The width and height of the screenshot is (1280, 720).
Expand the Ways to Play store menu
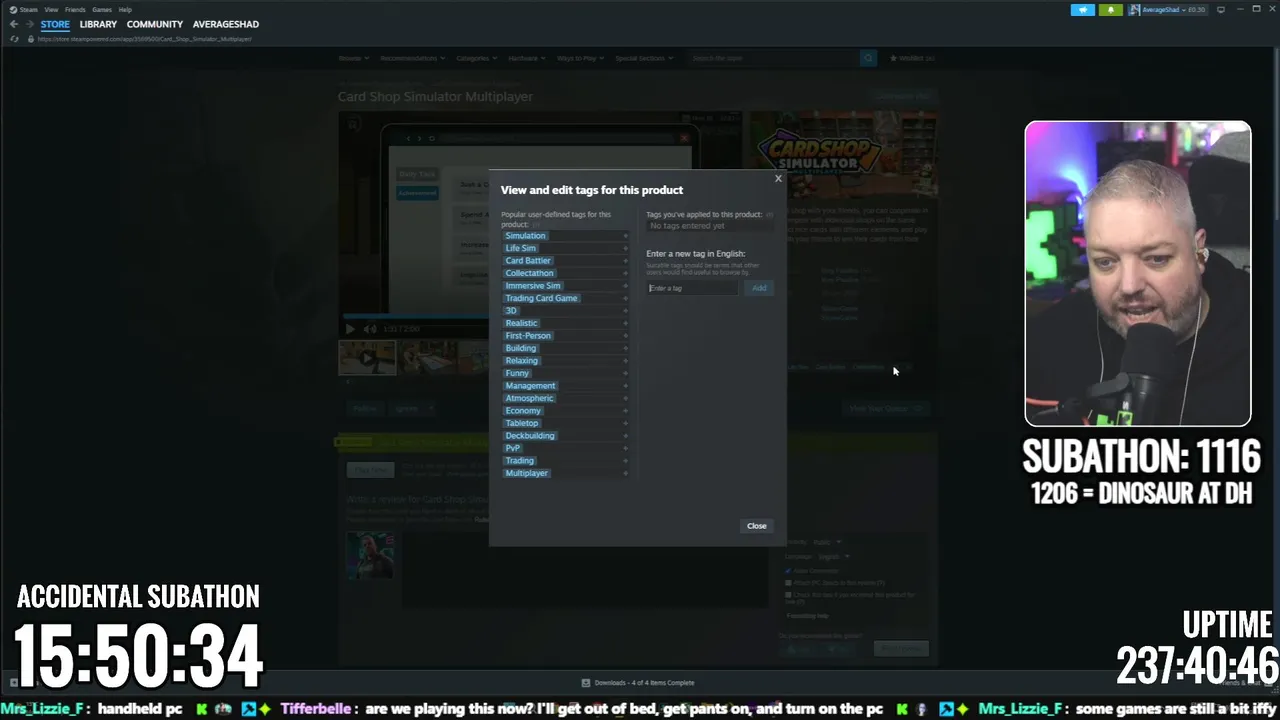(x=579, y=58)
